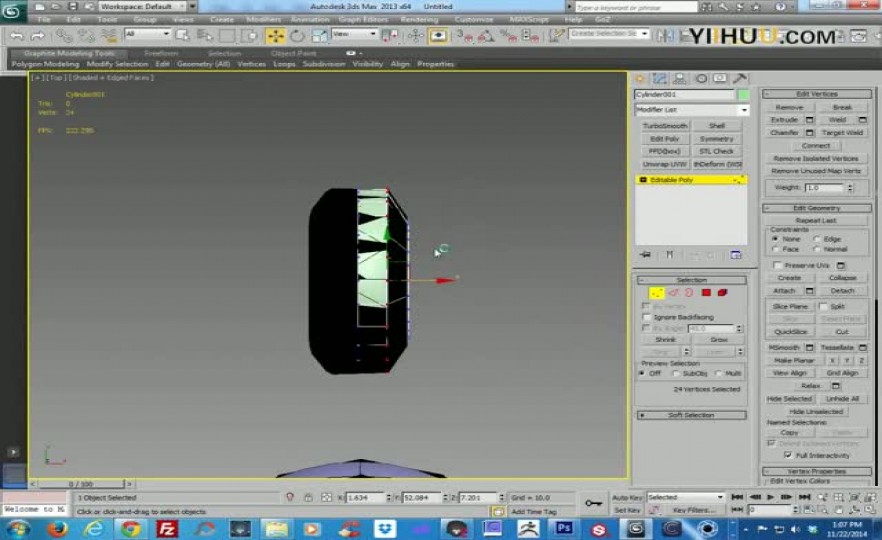Viewport: 882px width, 540px height.
Task: Click the TurboSmooth modifier button
Action: coord(665,126)
